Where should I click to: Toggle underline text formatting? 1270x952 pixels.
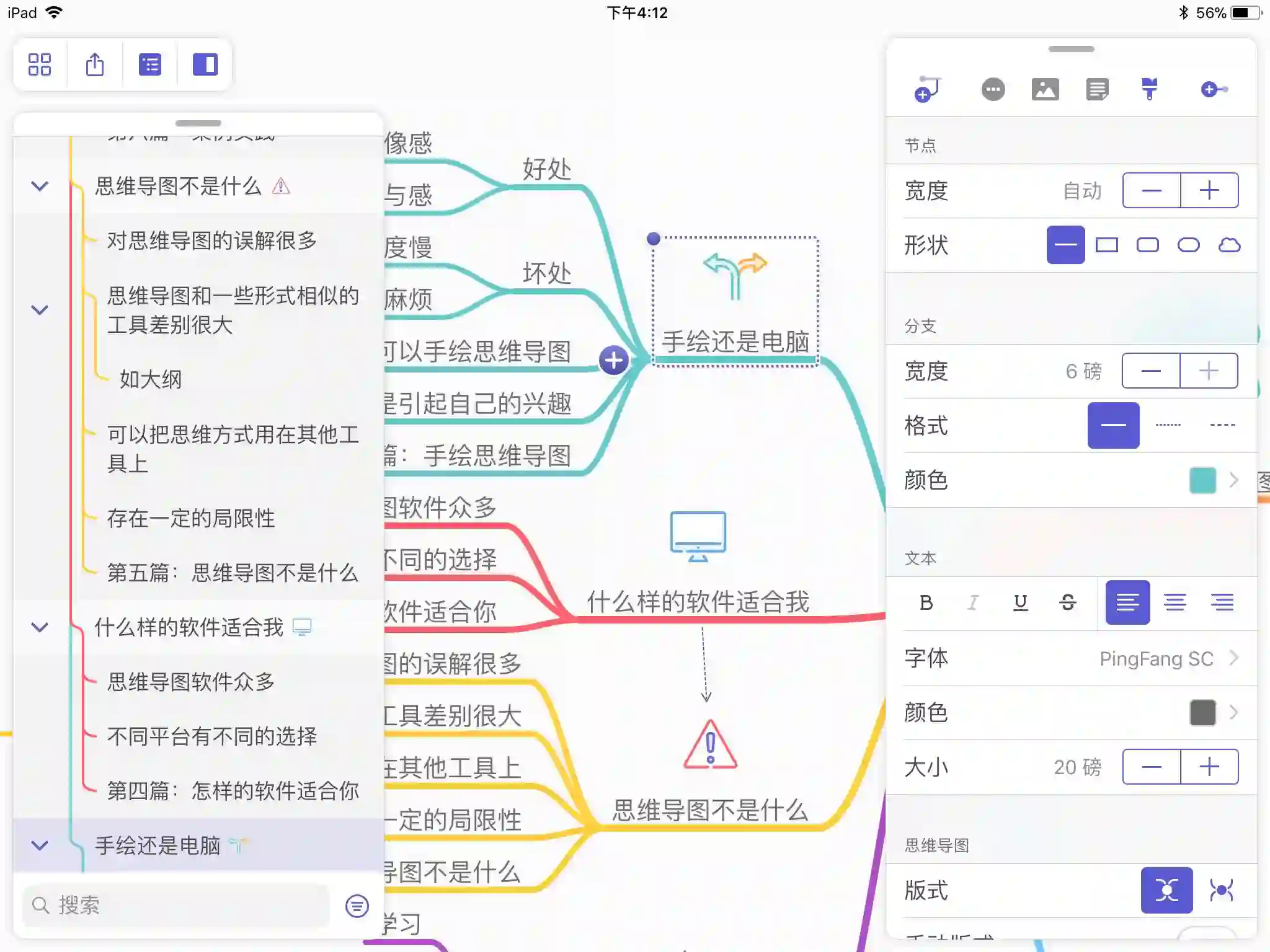coord(1020,602)
